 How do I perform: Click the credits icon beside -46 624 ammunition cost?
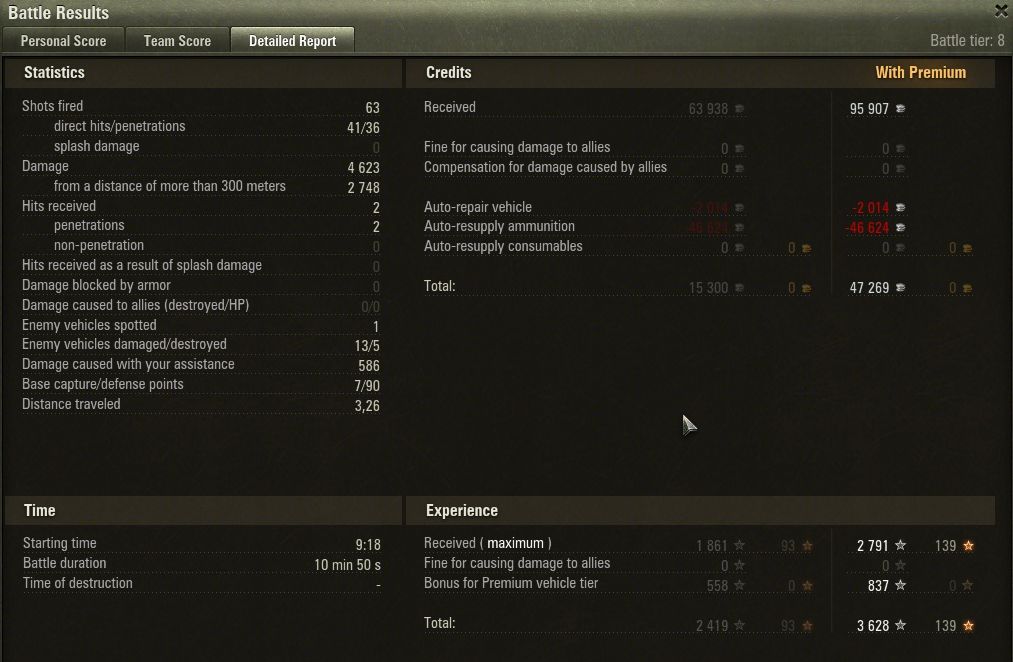tap(900, 227)
